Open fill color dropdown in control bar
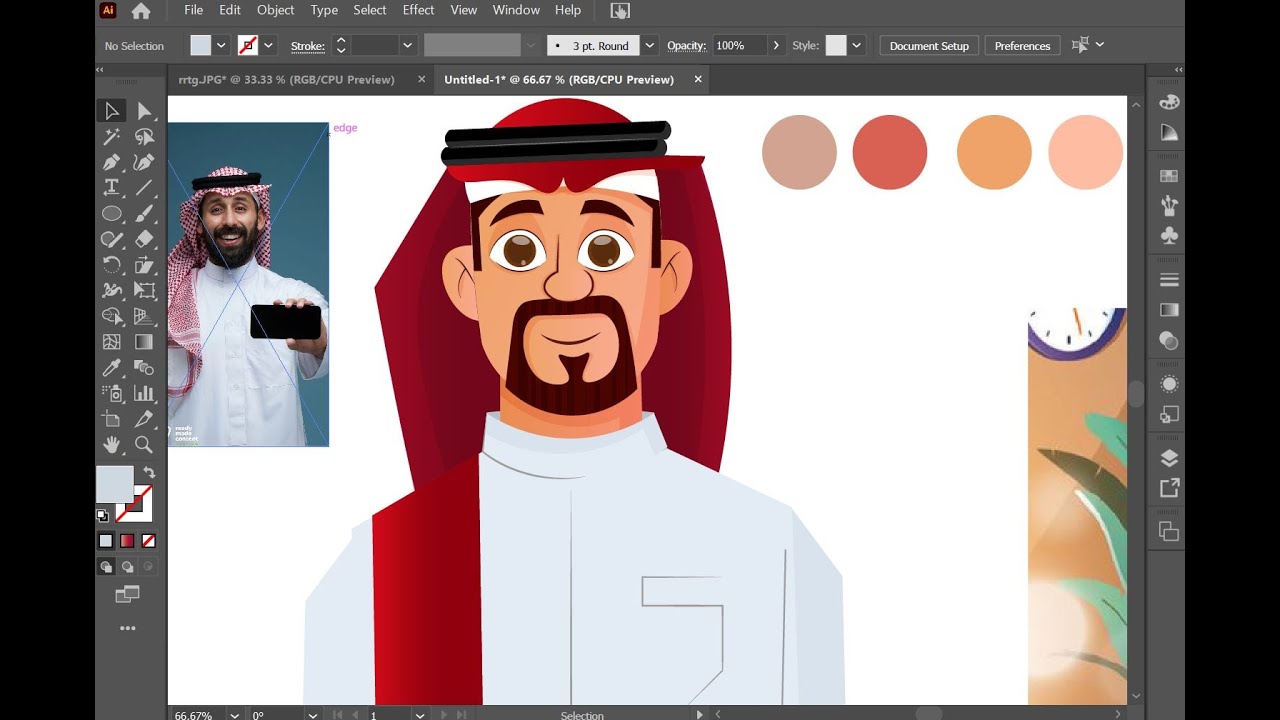Screen dimensions: 1280x720 pos(222,46)
